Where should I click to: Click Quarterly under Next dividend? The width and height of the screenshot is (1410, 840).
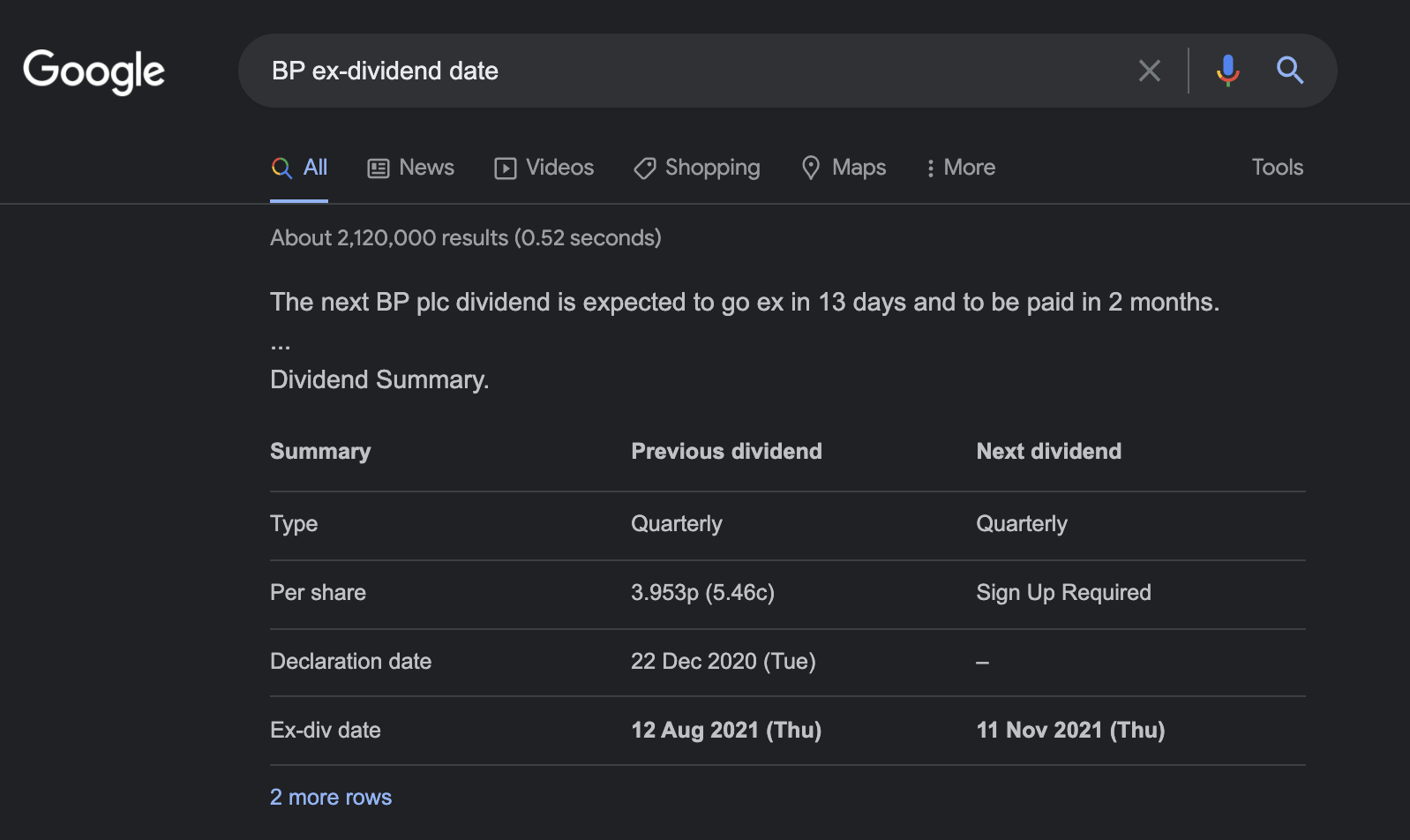tap(1022, 524)
